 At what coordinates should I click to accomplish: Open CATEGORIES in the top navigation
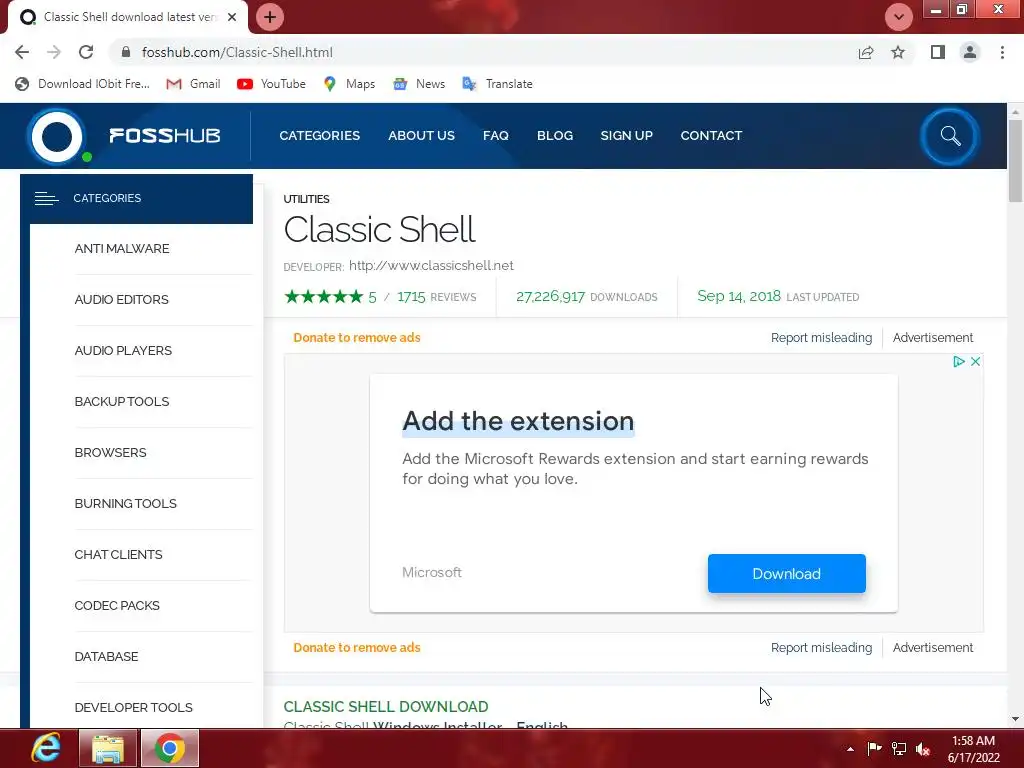pyautogui.click(x=319, y=136)
